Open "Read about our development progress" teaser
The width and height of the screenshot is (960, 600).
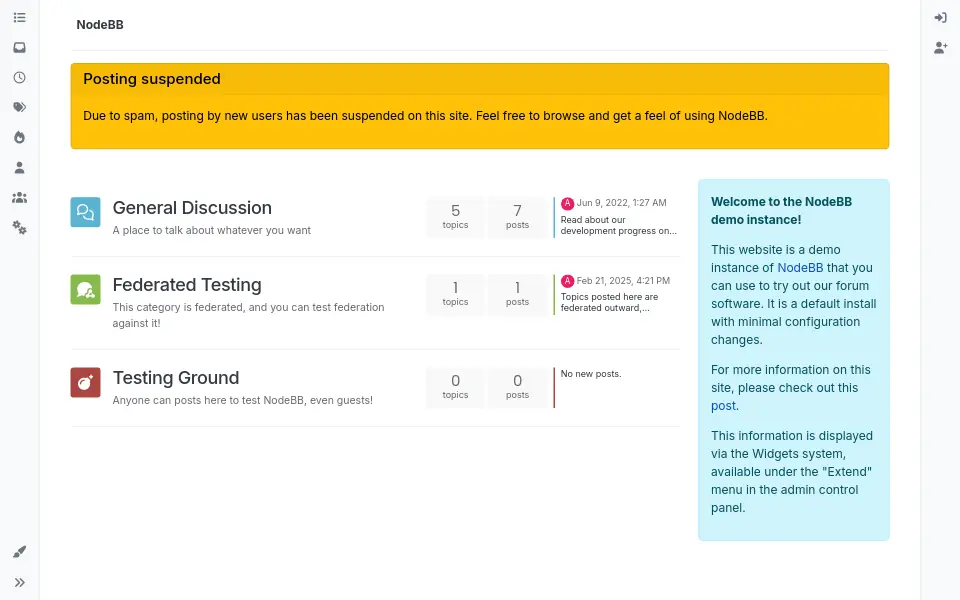pyautogui.click(x=618, y=225)
